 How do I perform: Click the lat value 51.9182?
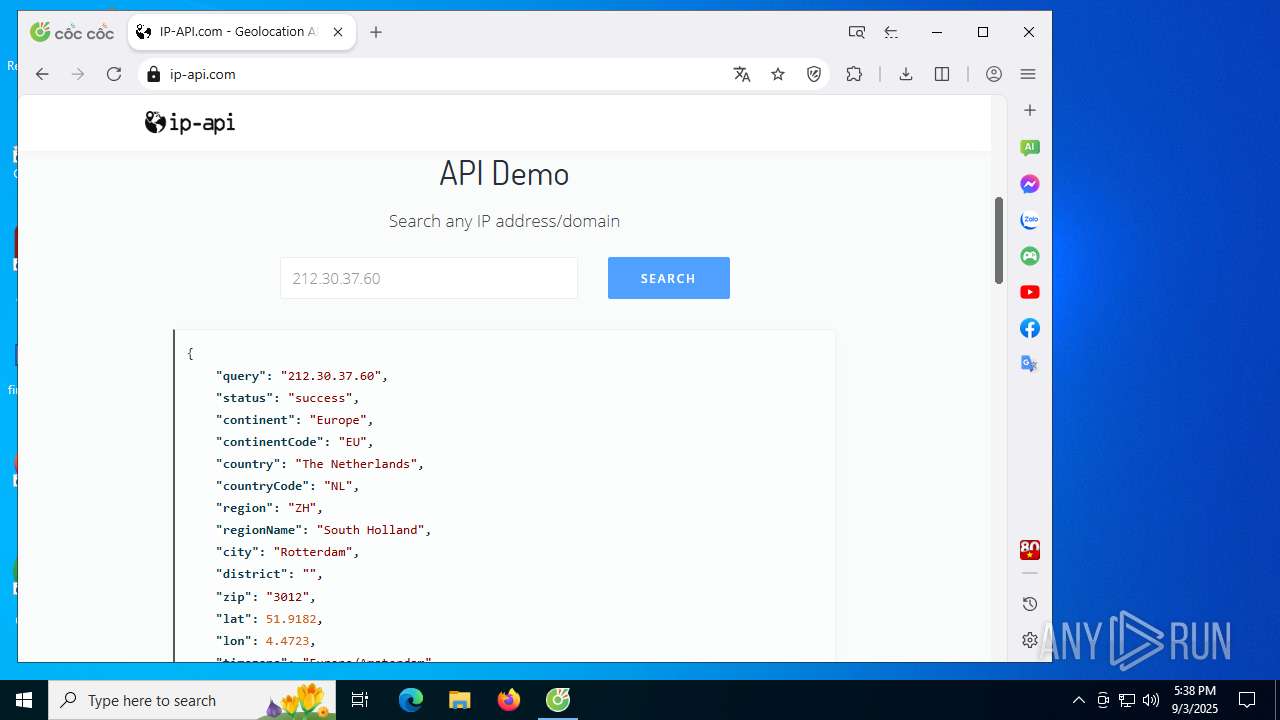tap(291, 619)
